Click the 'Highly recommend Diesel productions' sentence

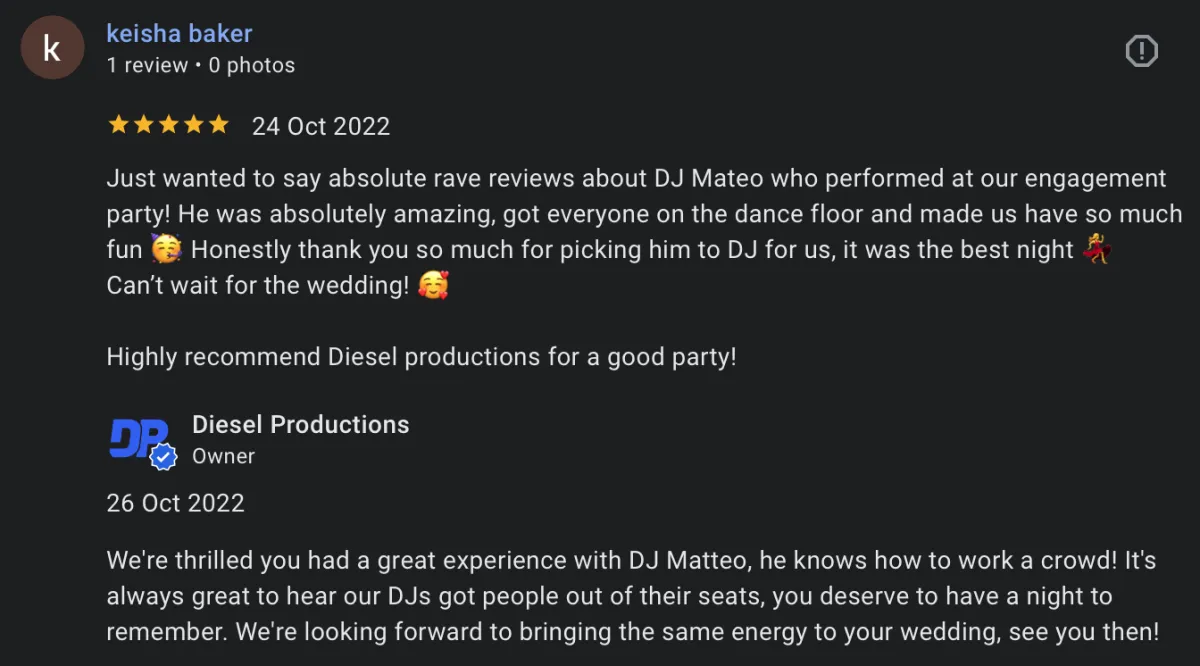click(x=421, y=356)
